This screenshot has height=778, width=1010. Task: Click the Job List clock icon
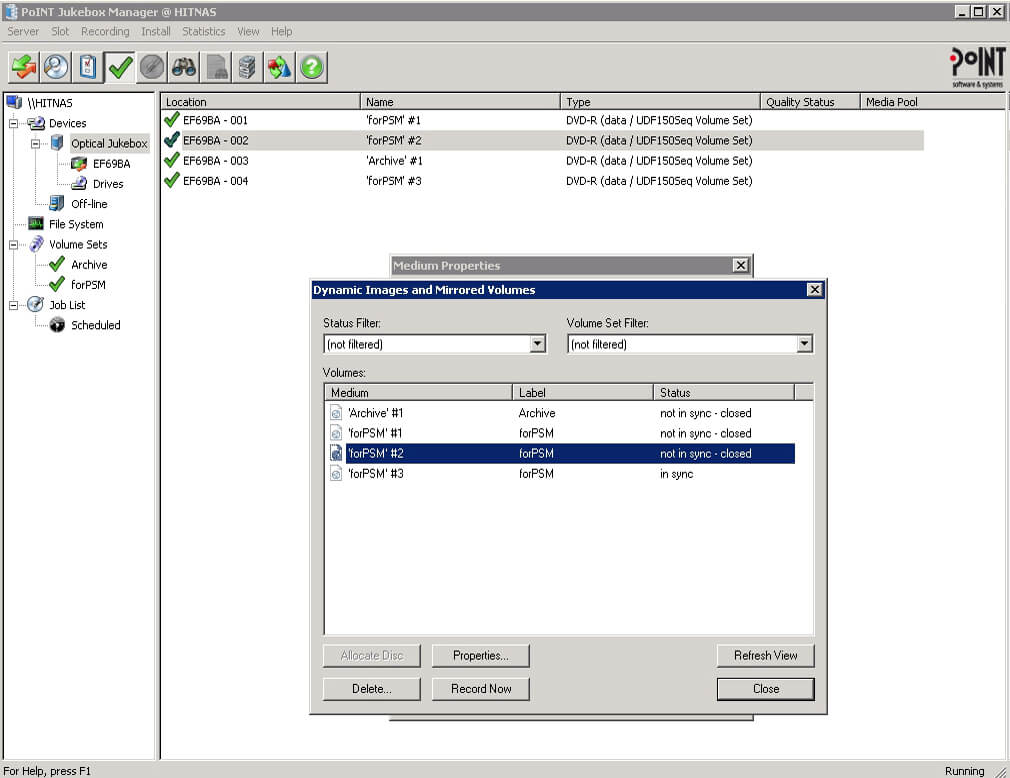coord(35,305)
